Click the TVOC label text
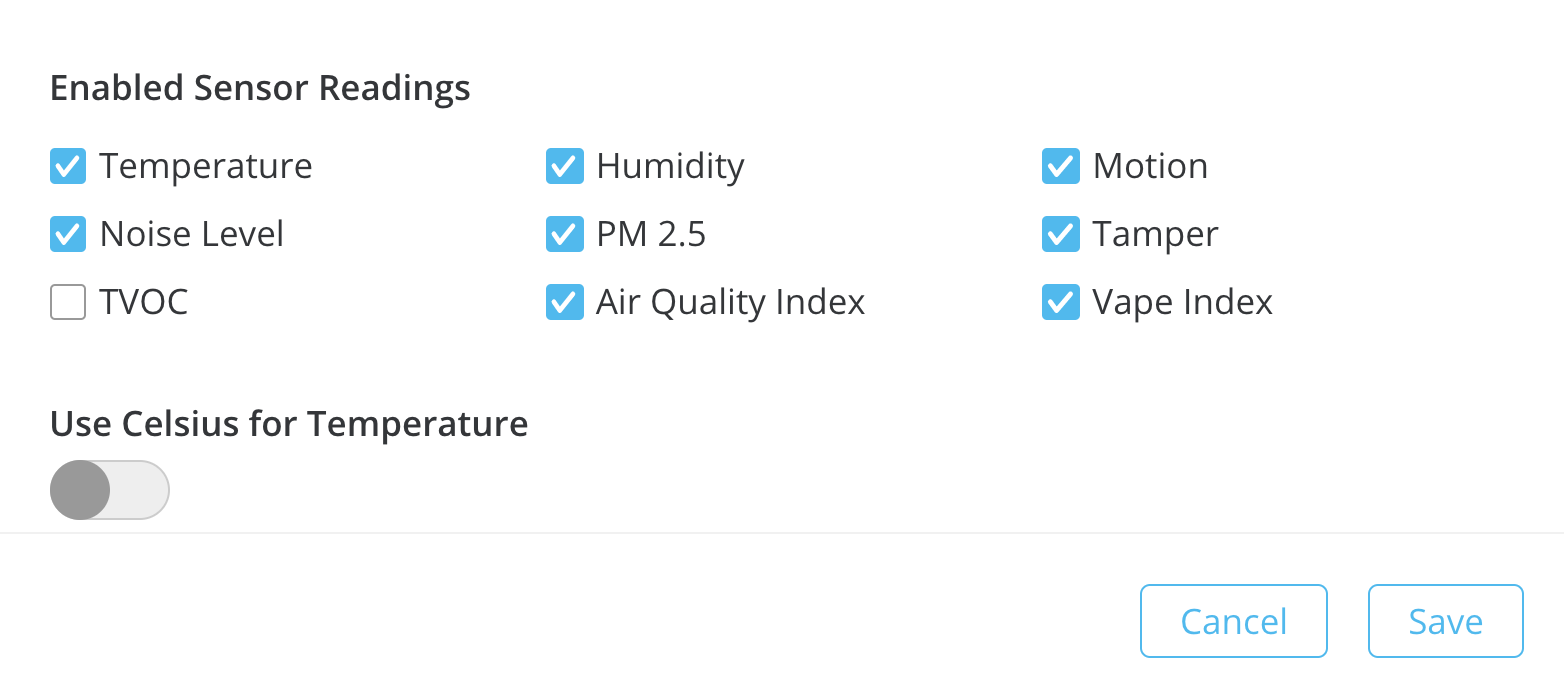Screen dimensions: 1564x696 (x=143, y=301)
